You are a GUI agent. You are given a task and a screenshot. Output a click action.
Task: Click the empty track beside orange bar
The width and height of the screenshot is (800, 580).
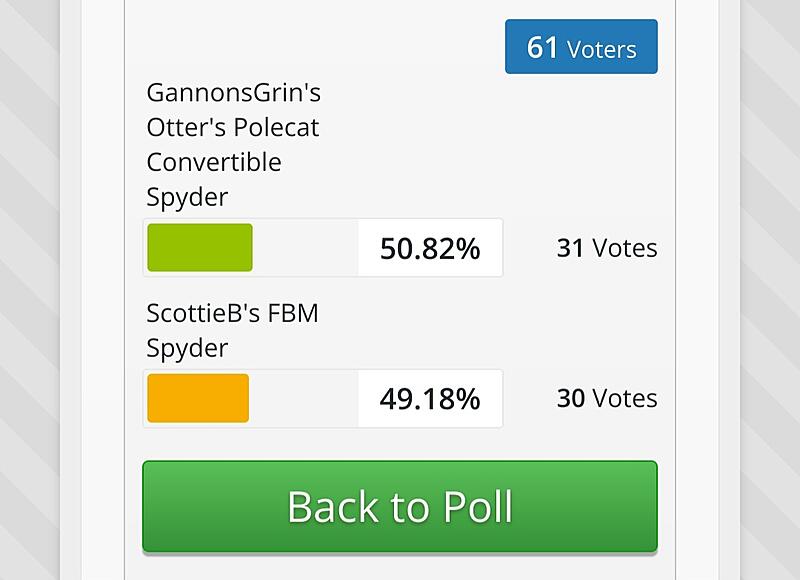point(304,398)
